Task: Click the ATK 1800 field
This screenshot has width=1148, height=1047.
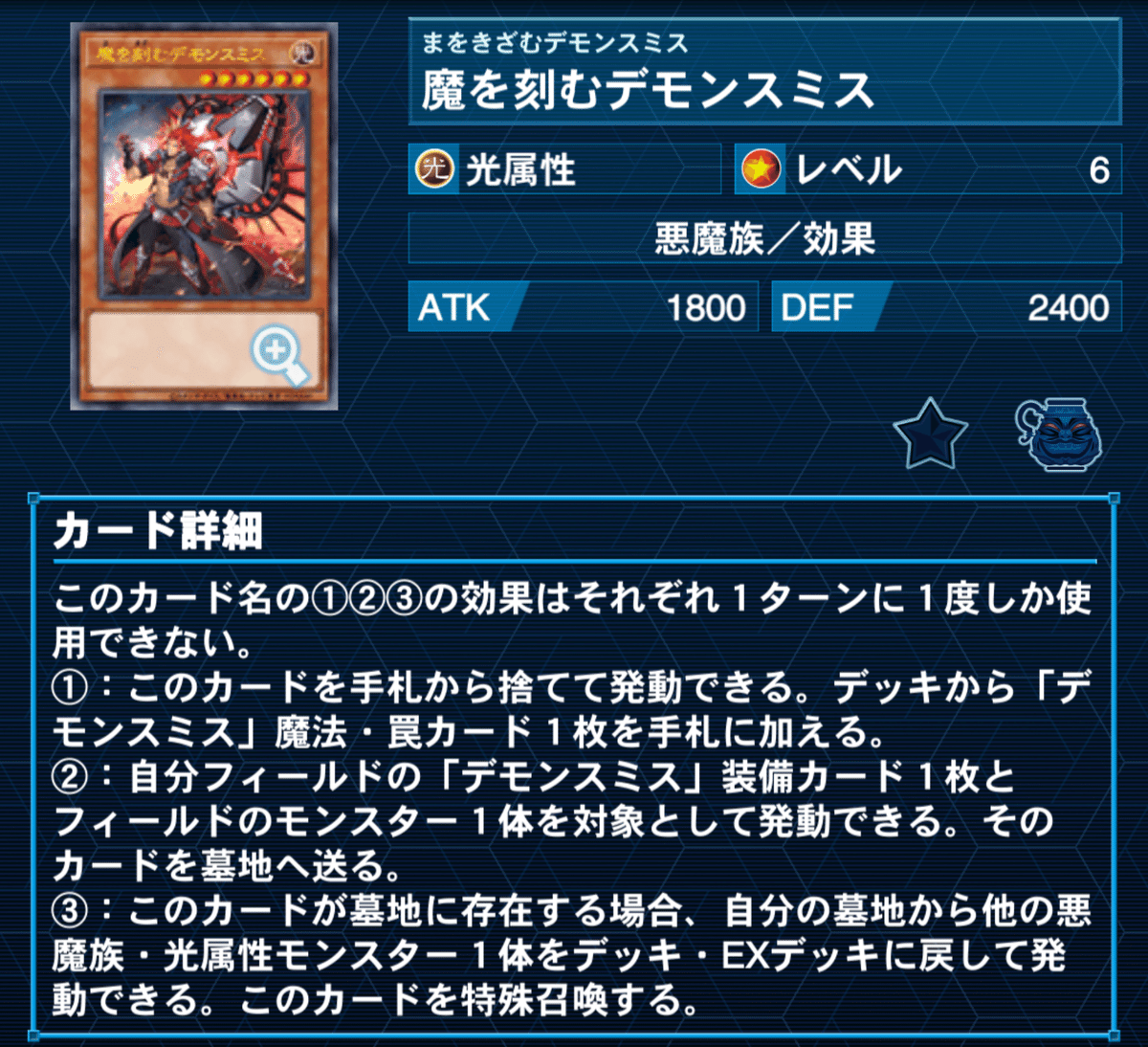Action: point(583,307)
